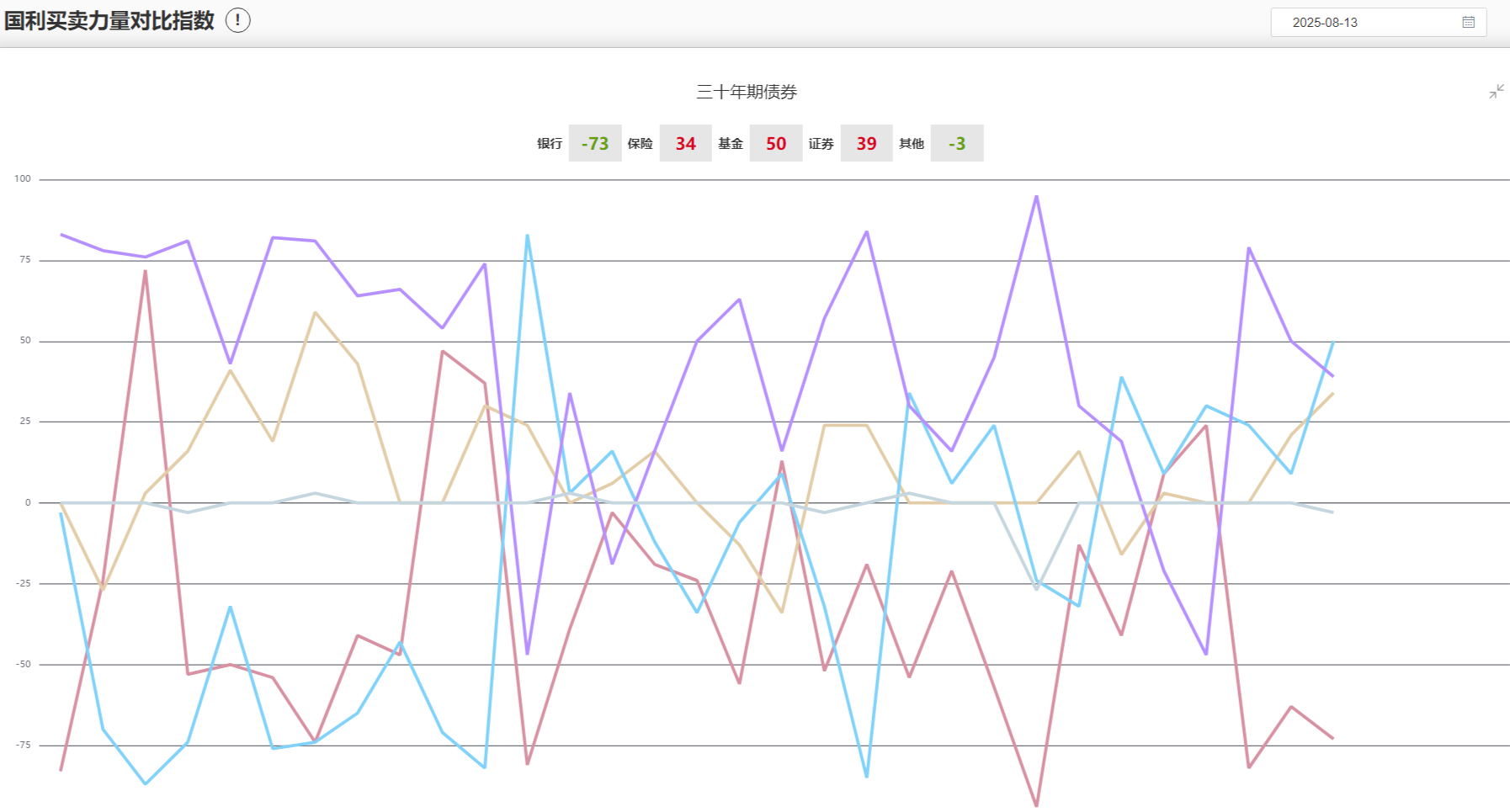
Task: Click the light blue line's tallest spike above 75
Action: tap(527, 236)
